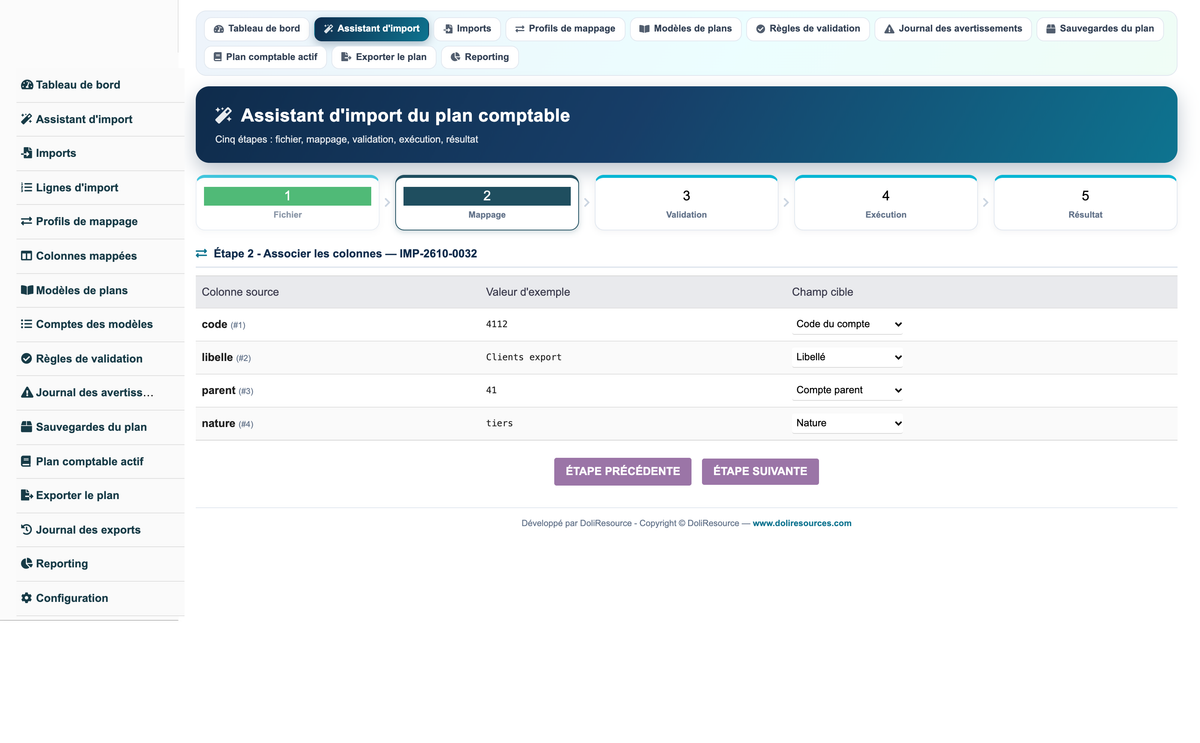Click the open book icon beside sidebar Modèles de plans
The height and width of the screenshot is (743, 1200).
point(27,290)
